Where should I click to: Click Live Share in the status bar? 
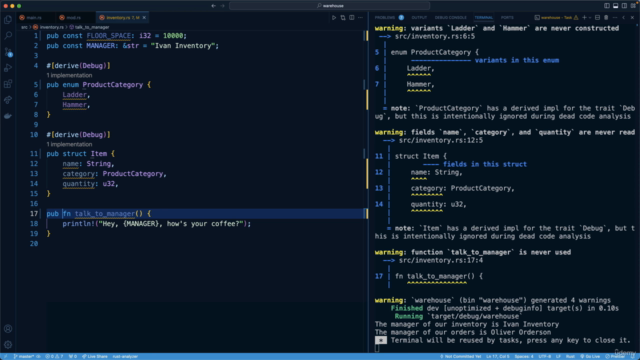coord(95,356)
